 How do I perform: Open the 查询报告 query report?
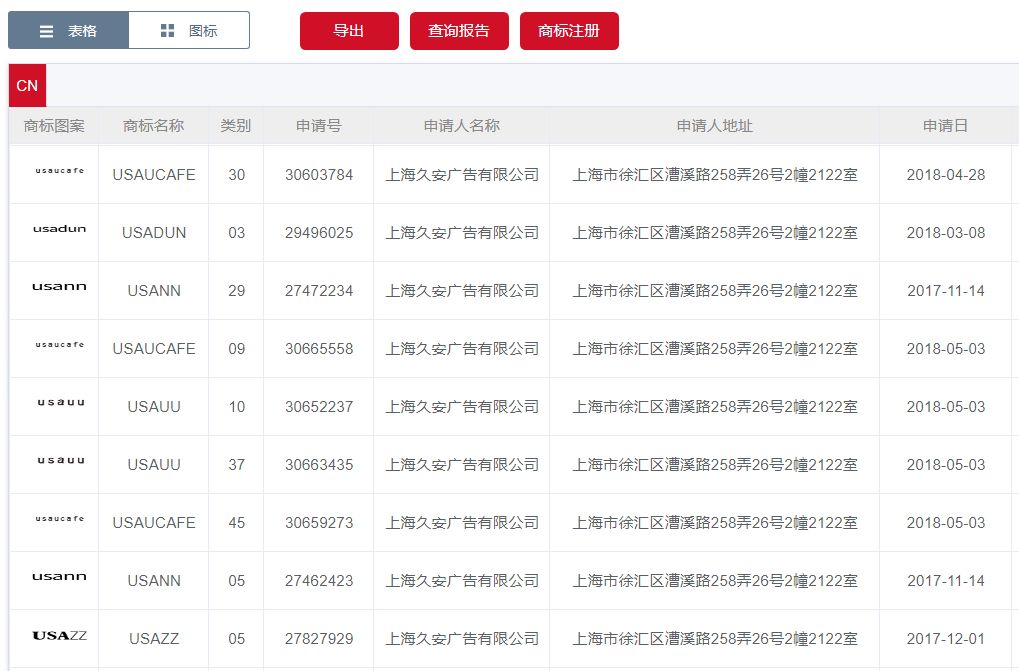click(459, 31)
